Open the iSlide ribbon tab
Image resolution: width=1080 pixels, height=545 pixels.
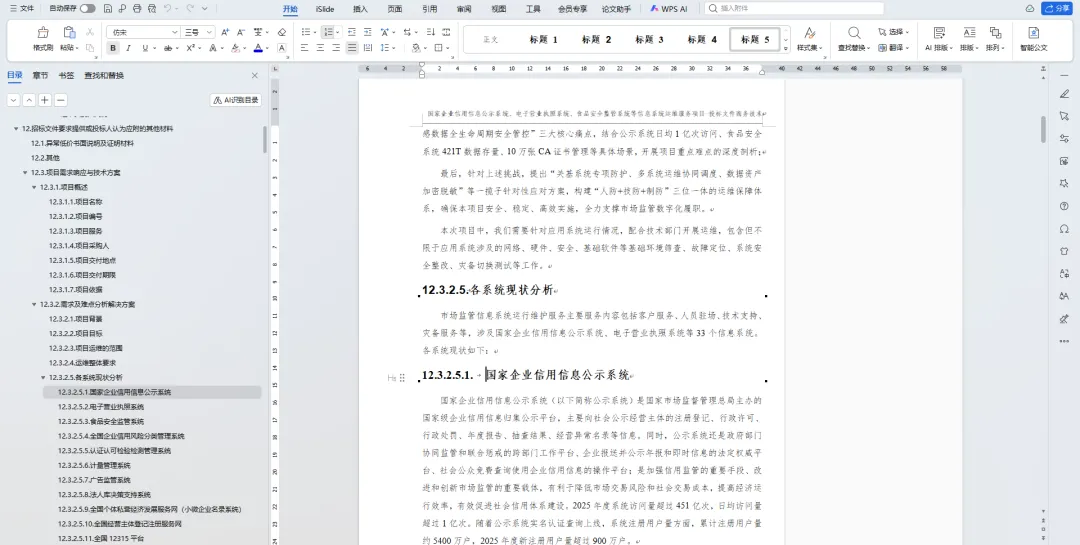[x=325, y=9]
